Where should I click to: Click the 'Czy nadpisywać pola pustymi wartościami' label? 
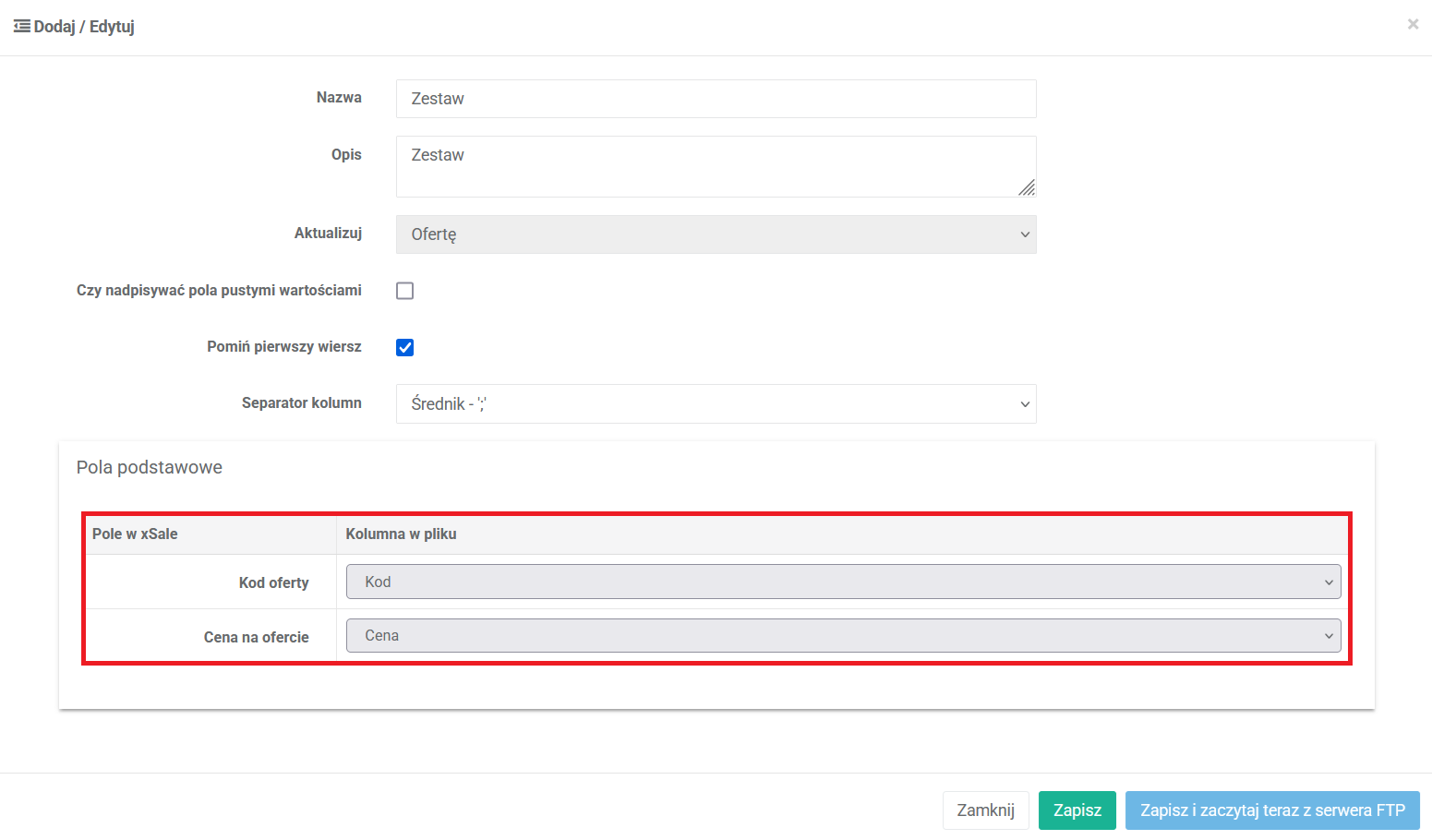pyautogui.click(x=219, y=291)
